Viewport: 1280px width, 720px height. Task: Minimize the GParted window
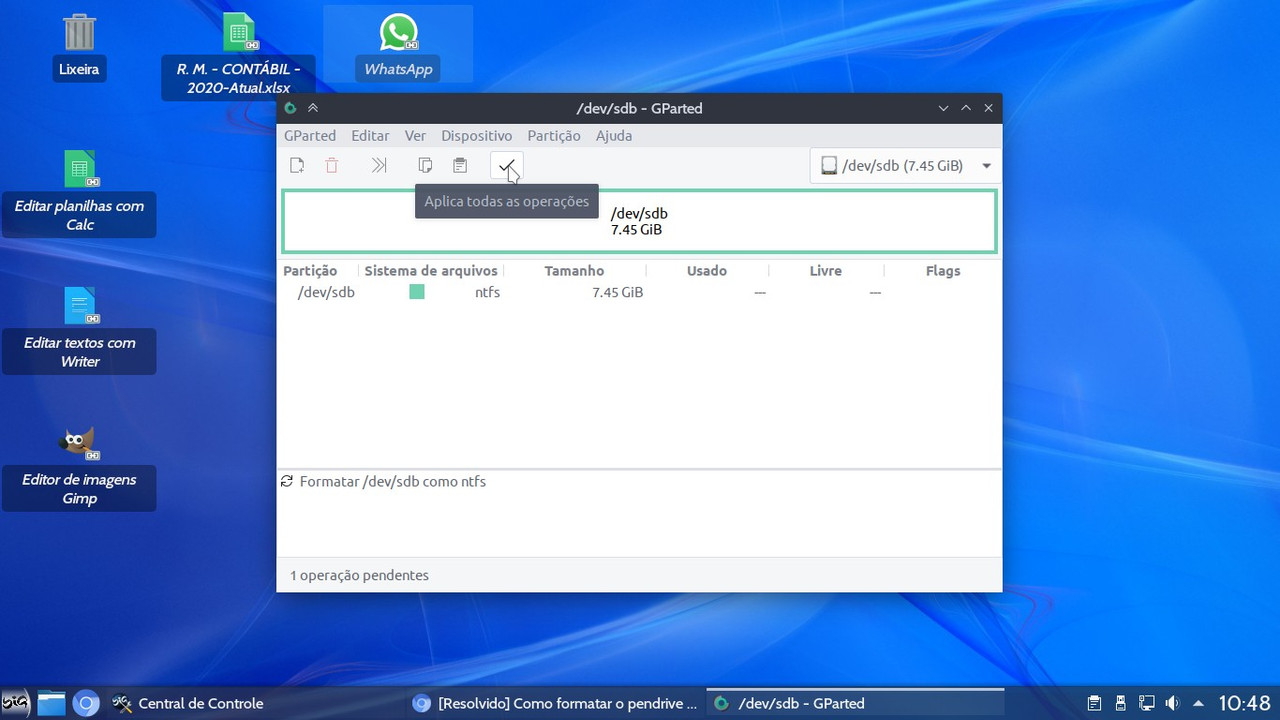(x=943, y=108)
